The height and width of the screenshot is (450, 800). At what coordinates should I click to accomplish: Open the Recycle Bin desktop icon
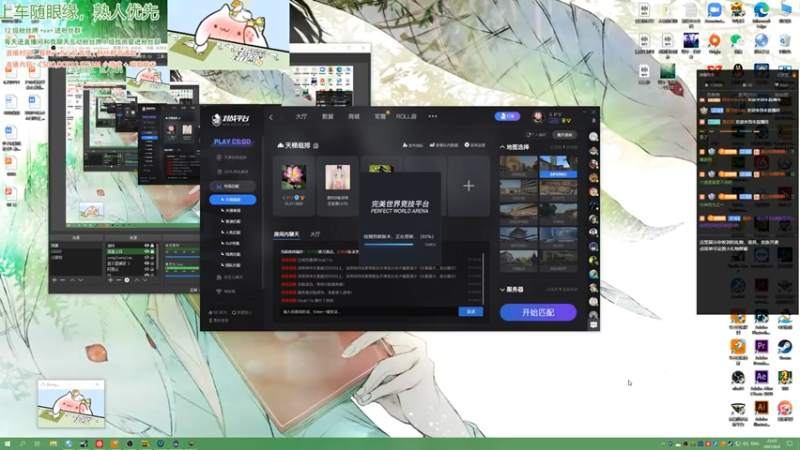(785, 43)
